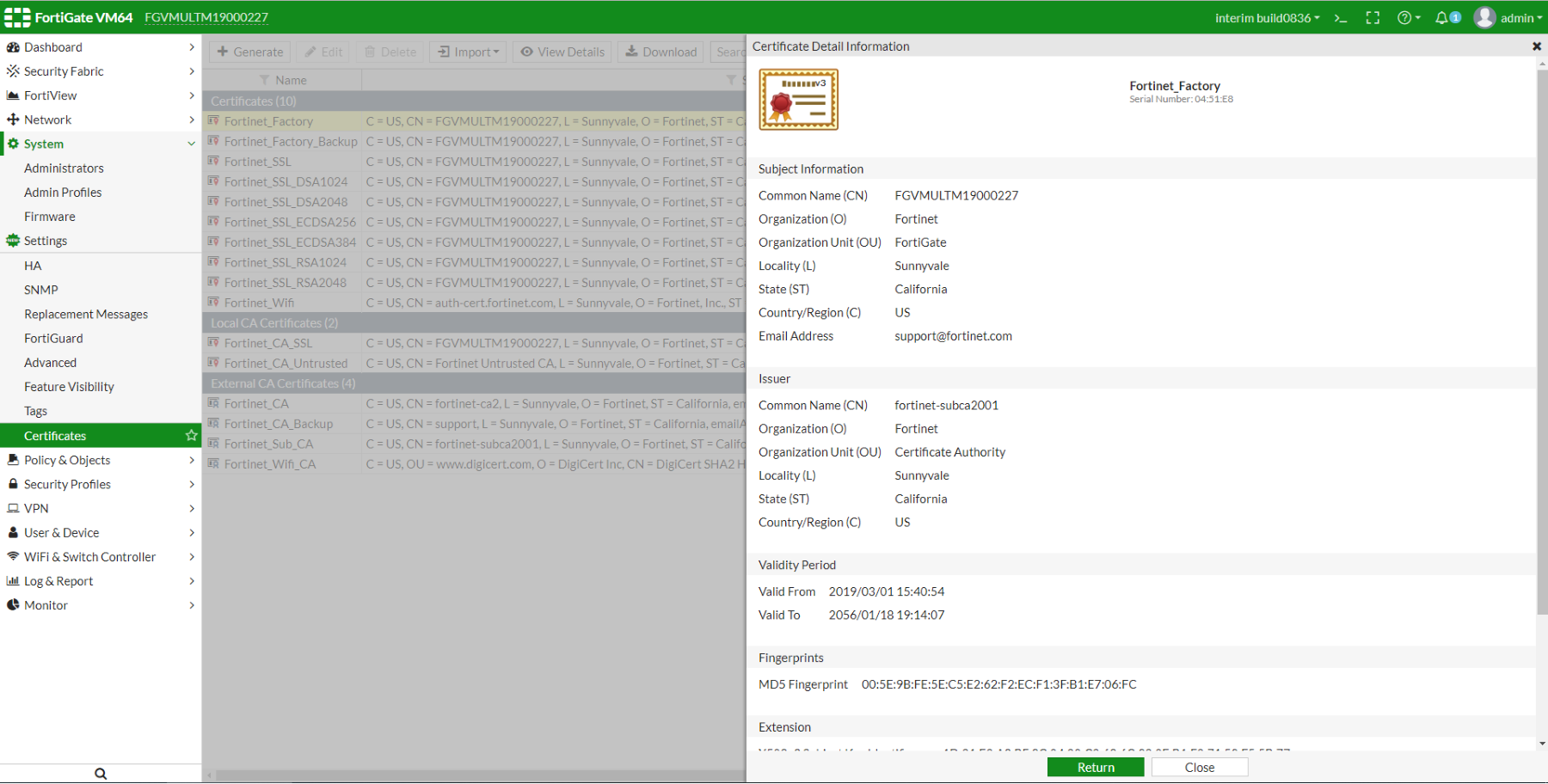Open the notifications bell

point(1443,16)
